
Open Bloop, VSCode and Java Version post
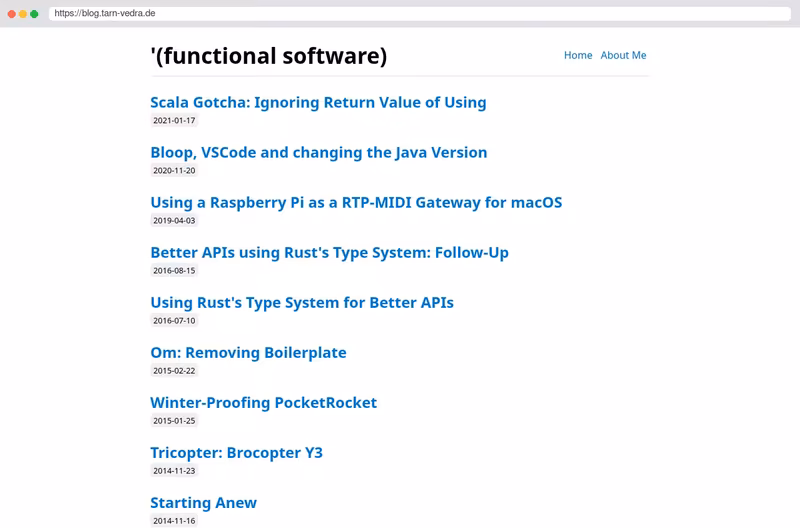click(x=319, y=152)
